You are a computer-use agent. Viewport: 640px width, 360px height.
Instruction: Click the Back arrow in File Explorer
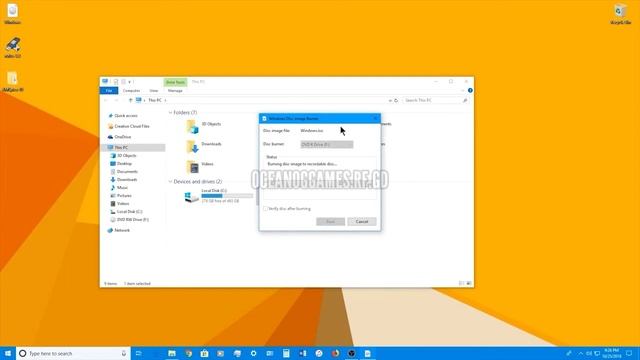(x=106, y=100)
